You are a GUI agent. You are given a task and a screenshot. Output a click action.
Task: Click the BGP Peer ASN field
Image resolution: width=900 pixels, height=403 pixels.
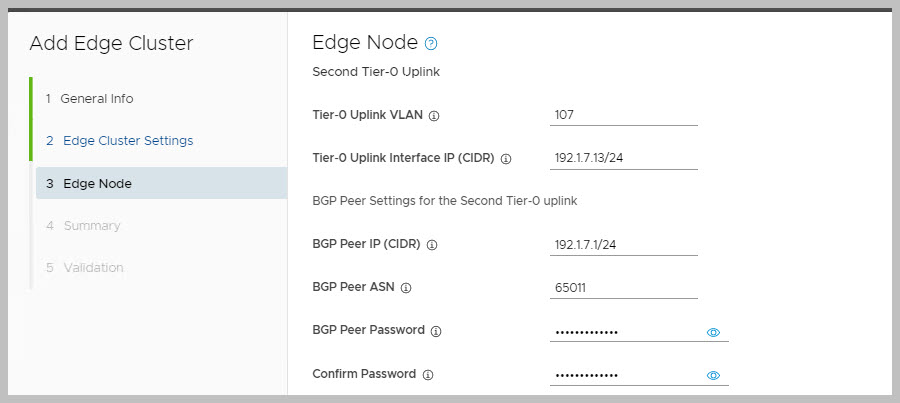click(x=623, y=288)
